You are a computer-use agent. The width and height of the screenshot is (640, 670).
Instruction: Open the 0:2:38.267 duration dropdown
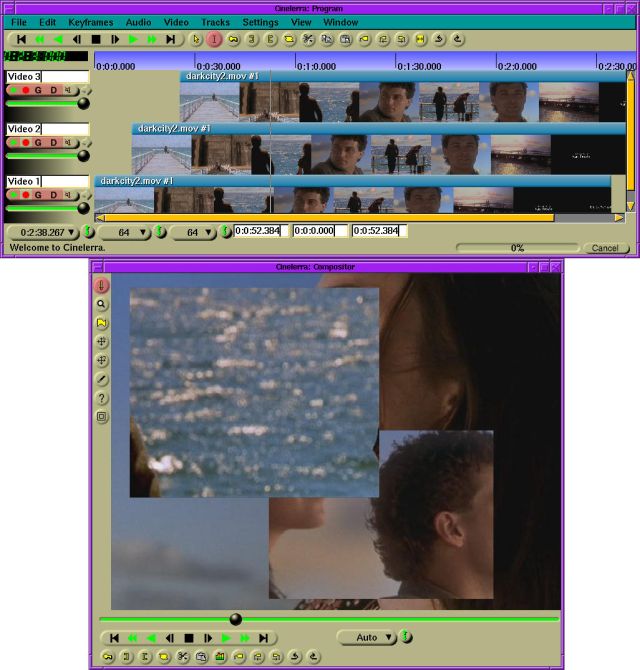coord(42,232)
